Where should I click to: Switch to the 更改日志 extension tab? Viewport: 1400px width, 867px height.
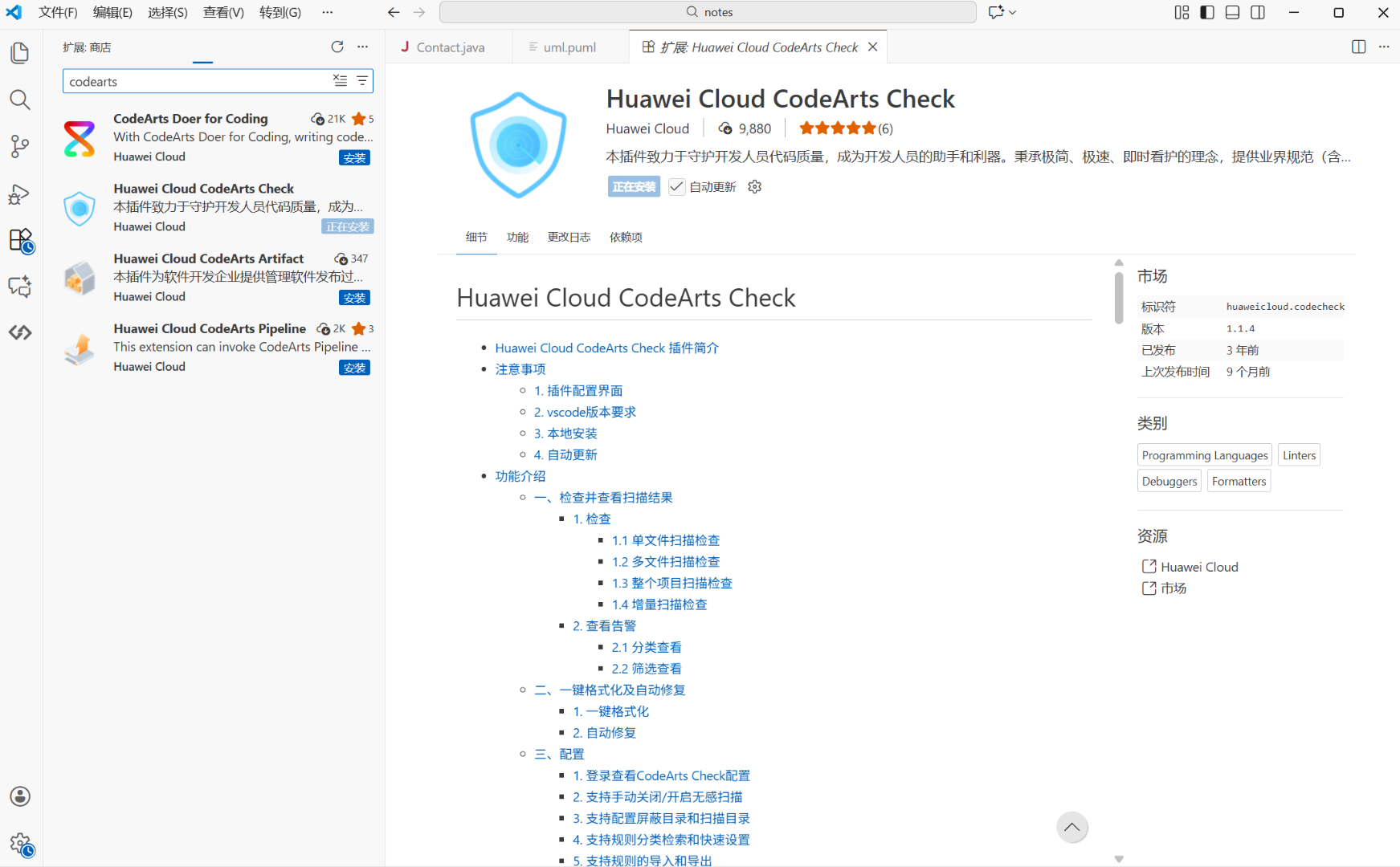click(x=569, y=237)
